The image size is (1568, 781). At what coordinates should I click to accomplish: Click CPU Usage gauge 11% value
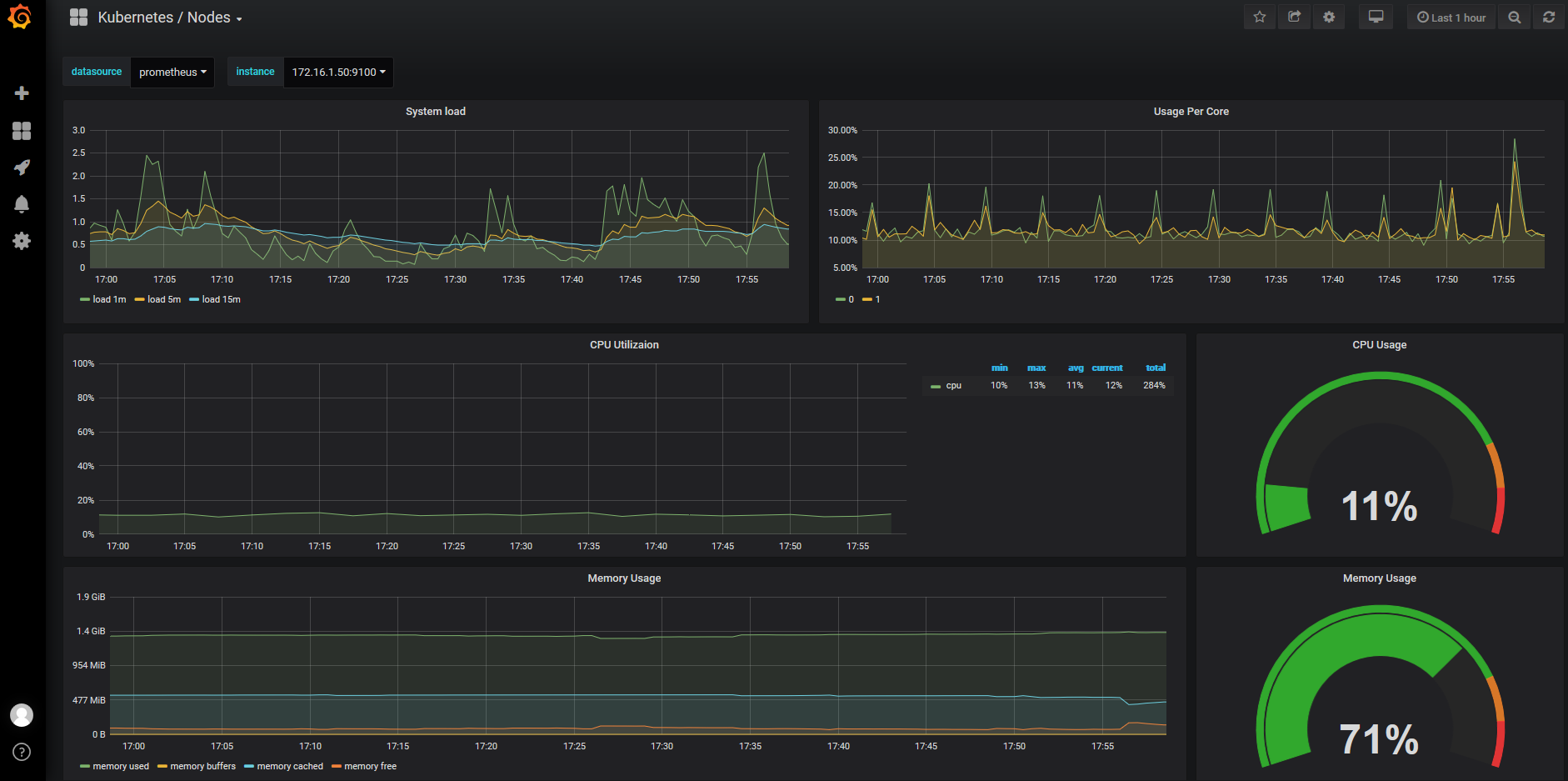tap(1379, 506)
